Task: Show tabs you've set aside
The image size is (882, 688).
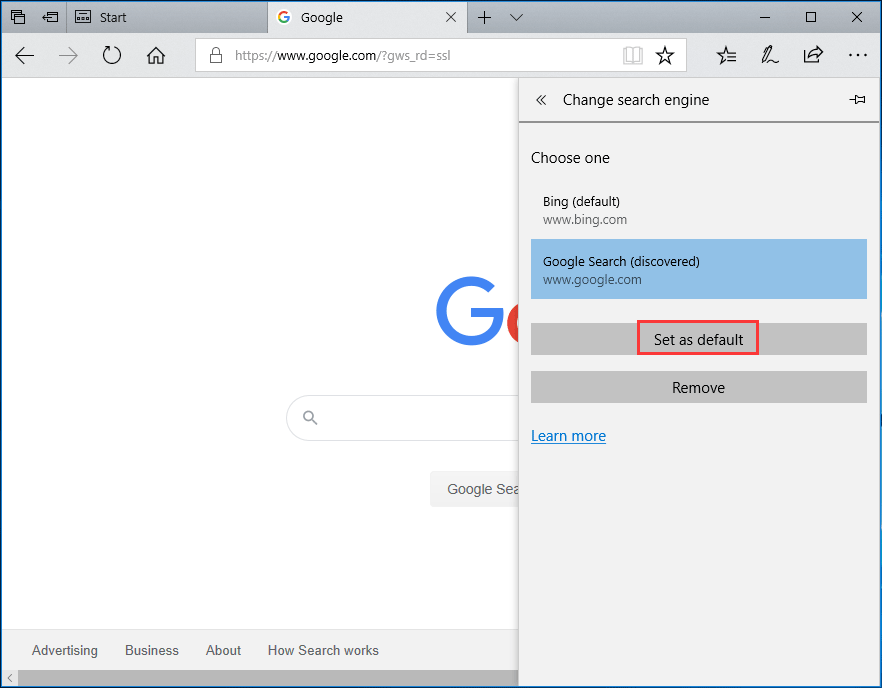Action: click(18, 17)
